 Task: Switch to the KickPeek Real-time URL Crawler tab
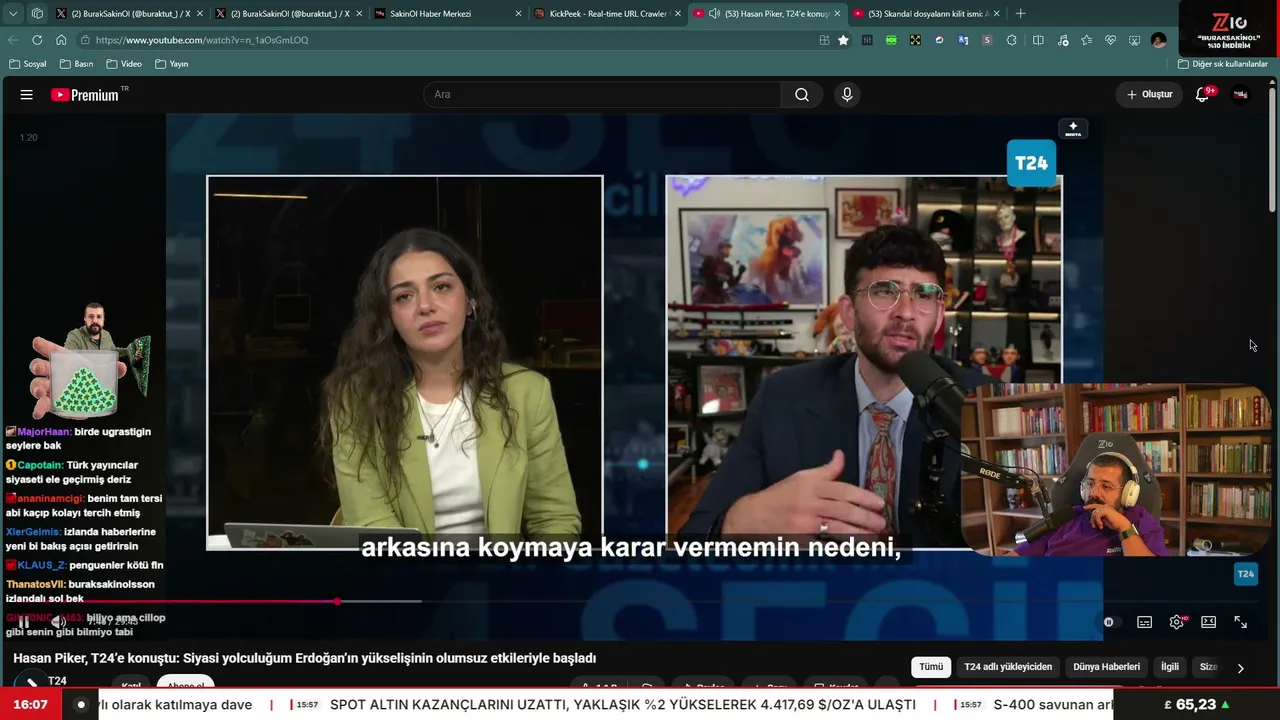(607, 14)
